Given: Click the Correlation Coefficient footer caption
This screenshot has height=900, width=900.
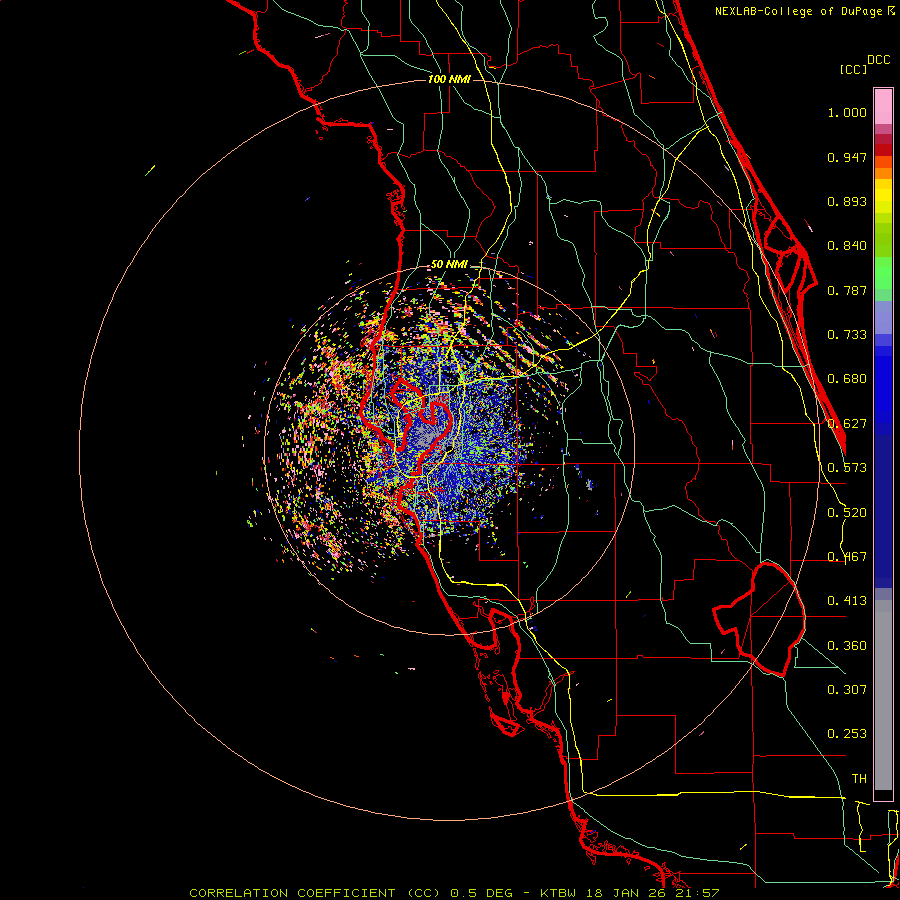Looking at the screenshot, I should pos(454,893).
